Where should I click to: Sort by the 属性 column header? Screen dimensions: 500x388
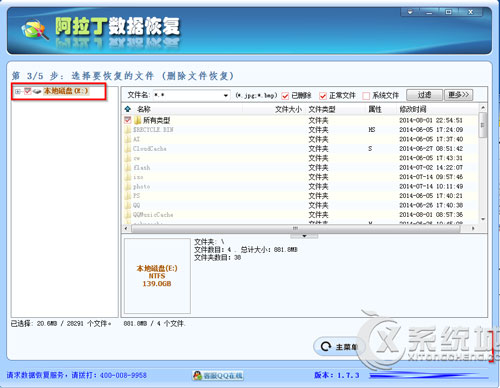coord(375,109)
